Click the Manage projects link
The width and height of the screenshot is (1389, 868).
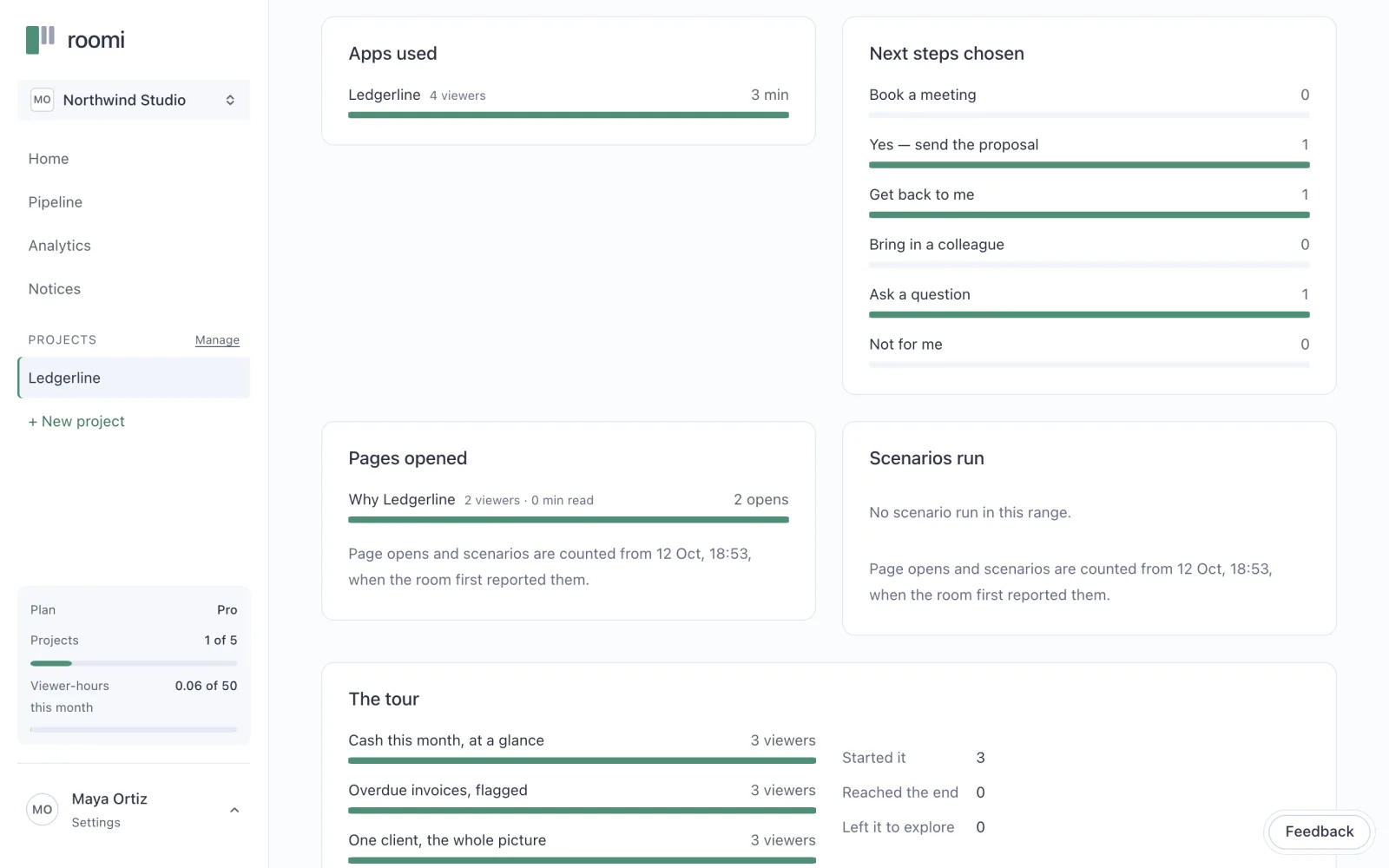(x=217, y=340)
